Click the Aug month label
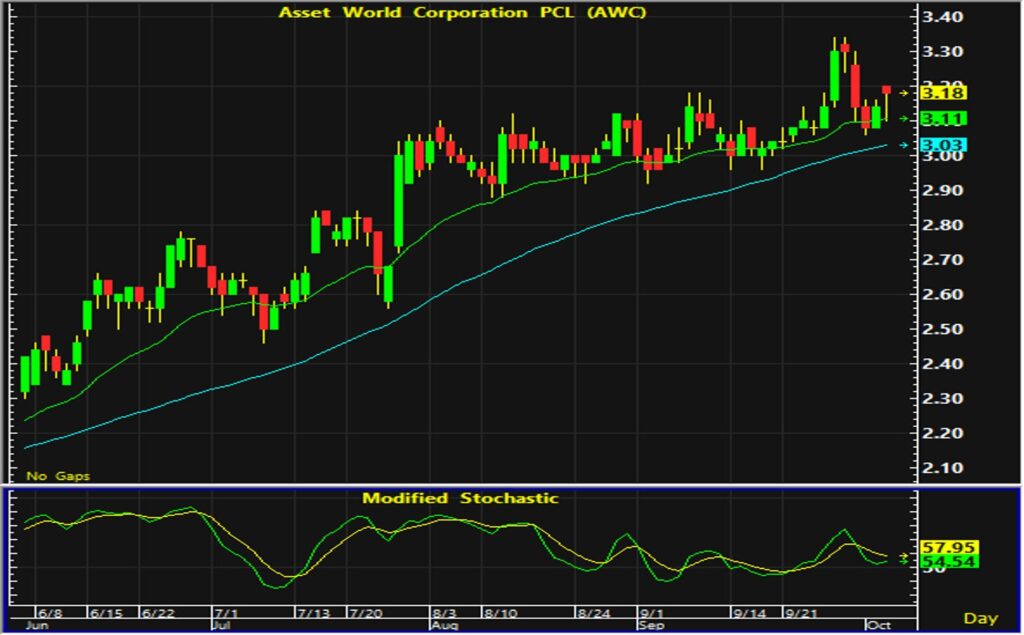The image size is (1024, 635). click(x=445, y=625)
